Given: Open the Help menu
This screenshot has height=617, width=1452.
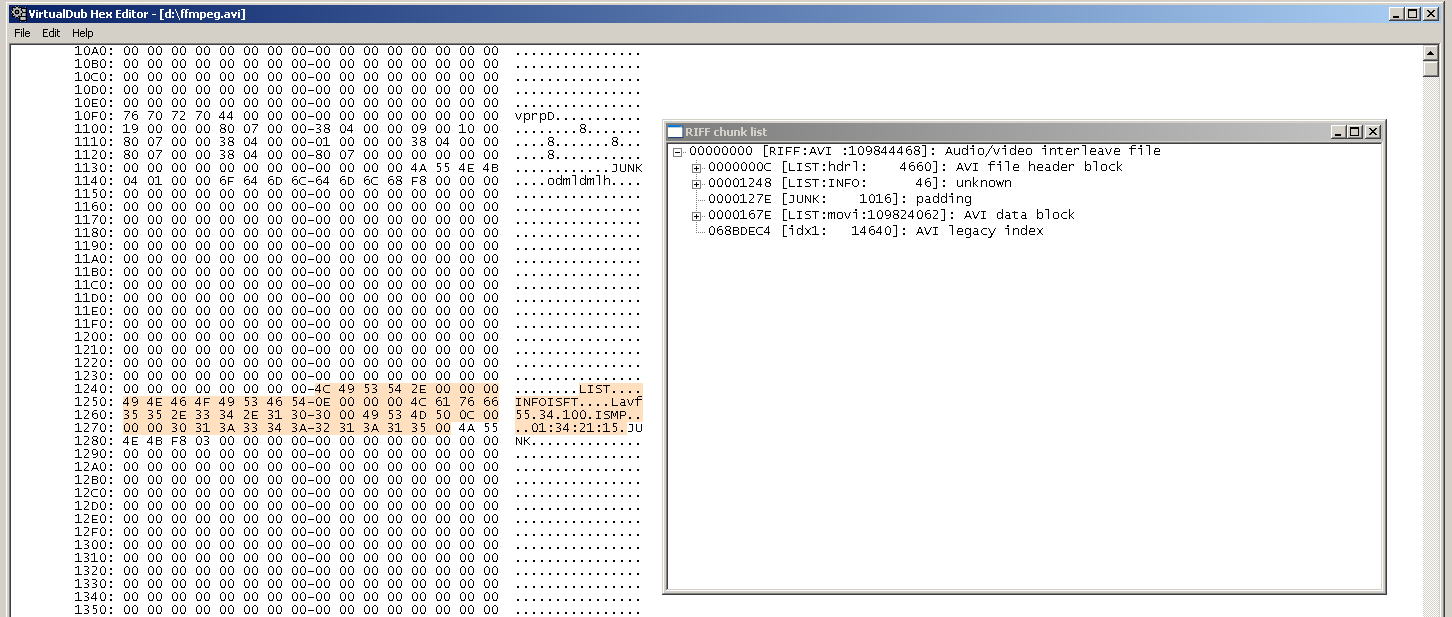Looking at the screenshot, I should click(x=82, y=33).
